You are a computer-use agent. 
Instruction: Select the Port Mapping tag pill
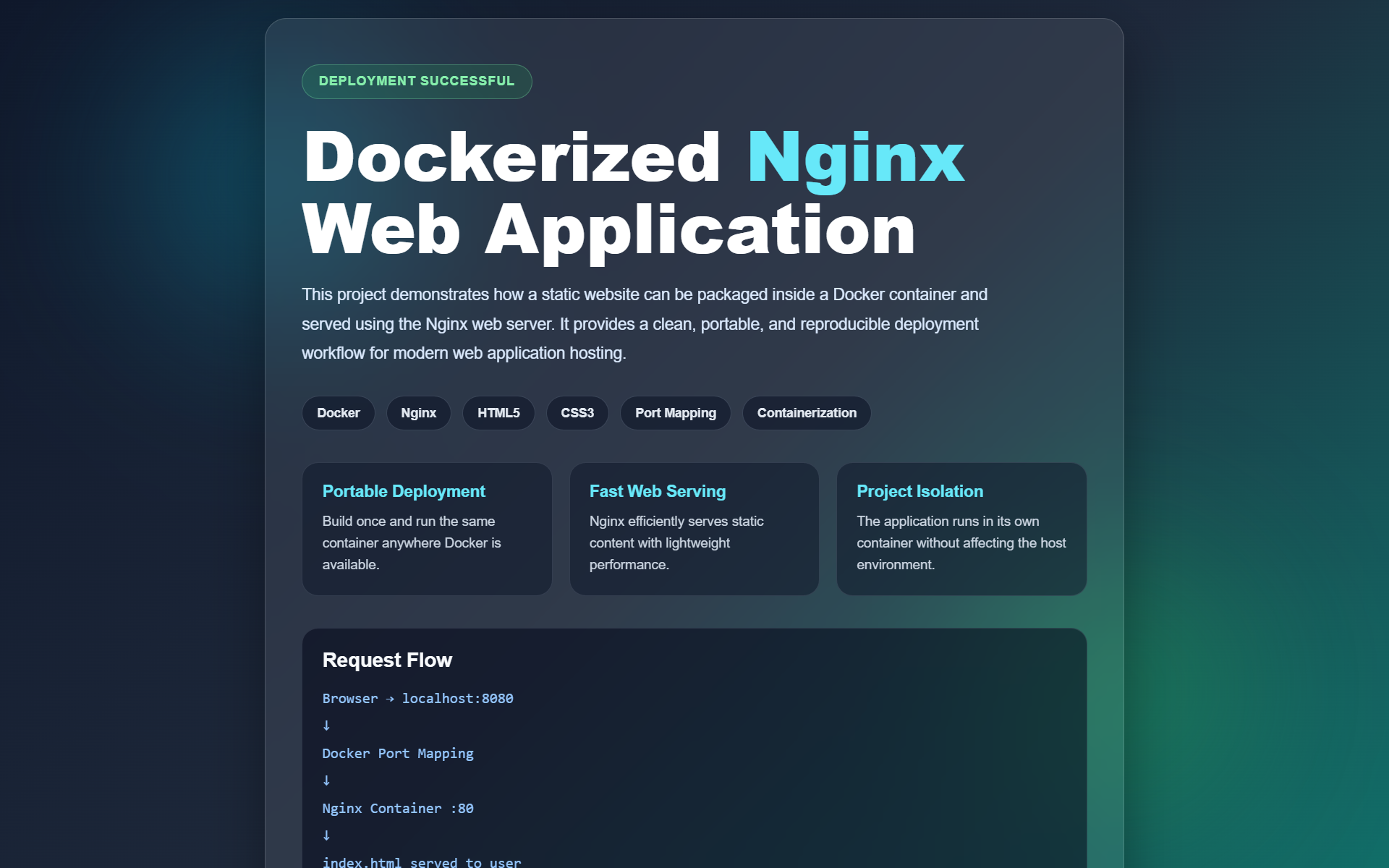click(676, 413)
